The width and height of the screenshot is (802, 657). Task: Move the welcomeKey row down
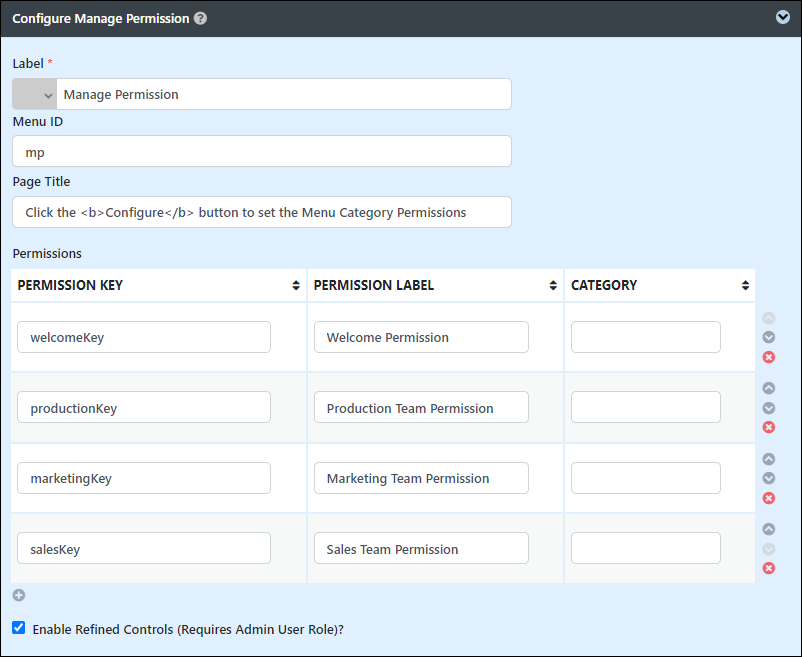tap(768, 337)
